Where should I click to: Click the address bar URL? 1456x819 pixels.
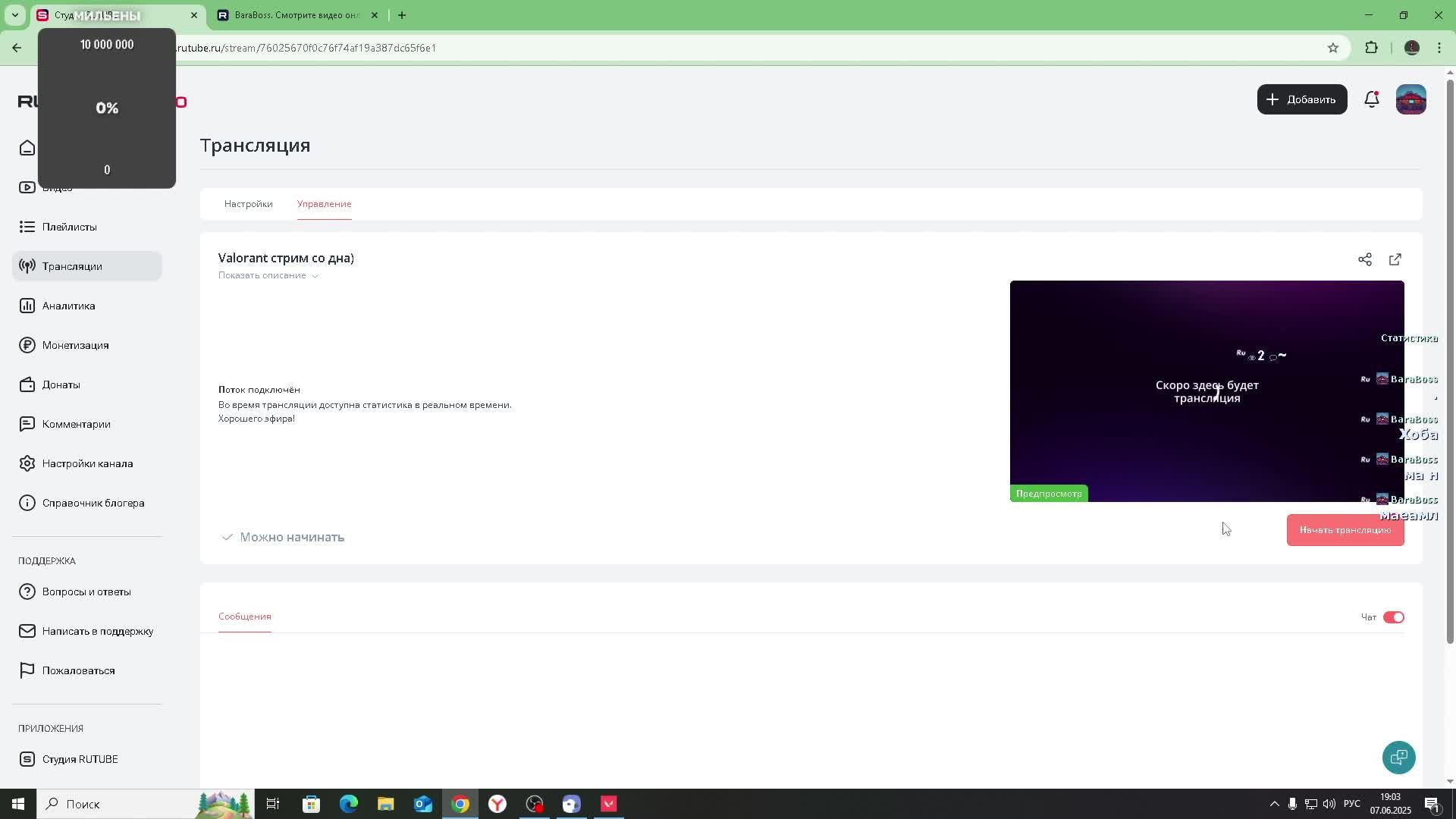pos(306,48)
